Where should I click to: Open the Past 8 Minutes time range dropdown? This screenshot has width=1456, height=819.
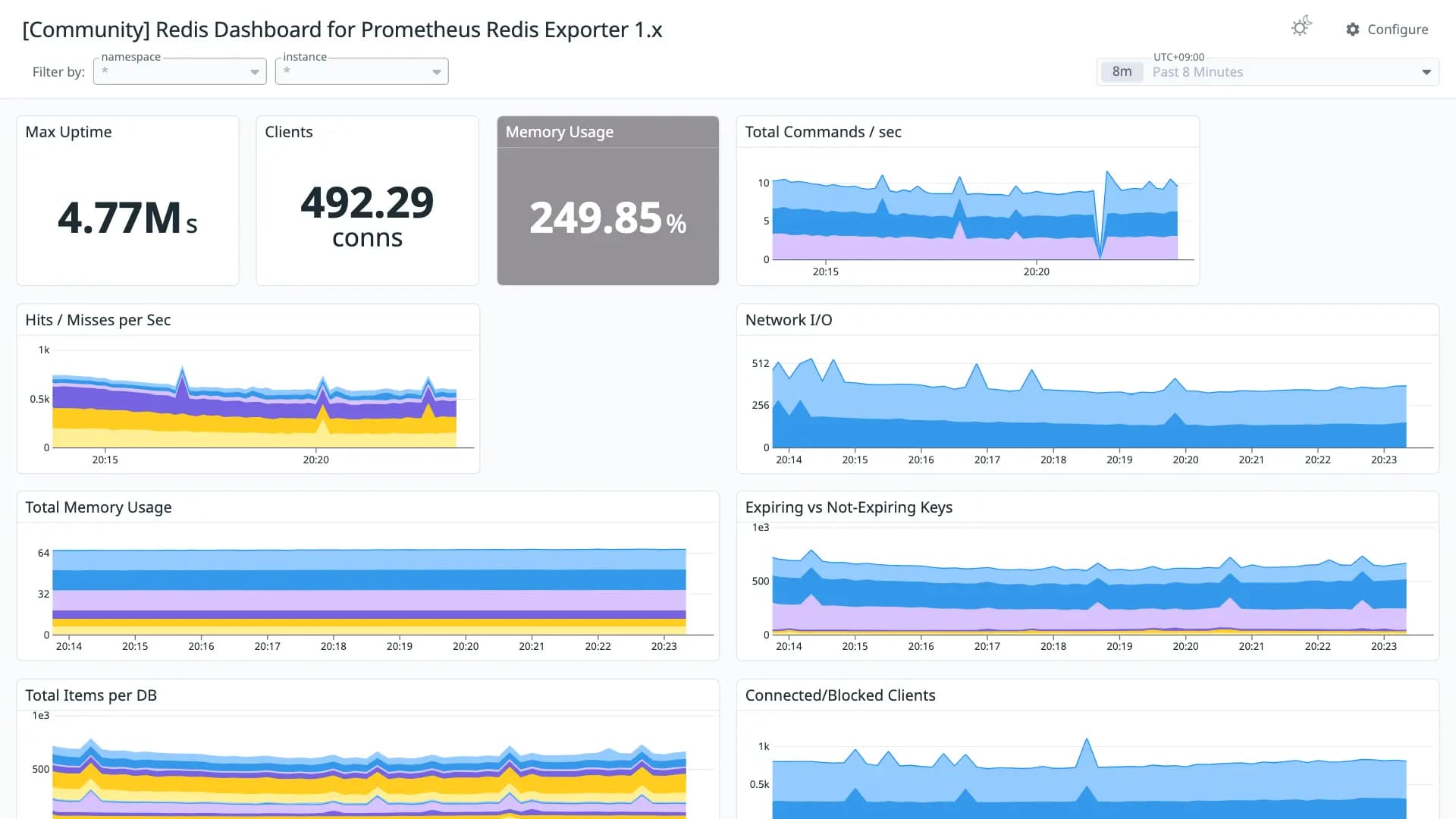[1268, 72]
